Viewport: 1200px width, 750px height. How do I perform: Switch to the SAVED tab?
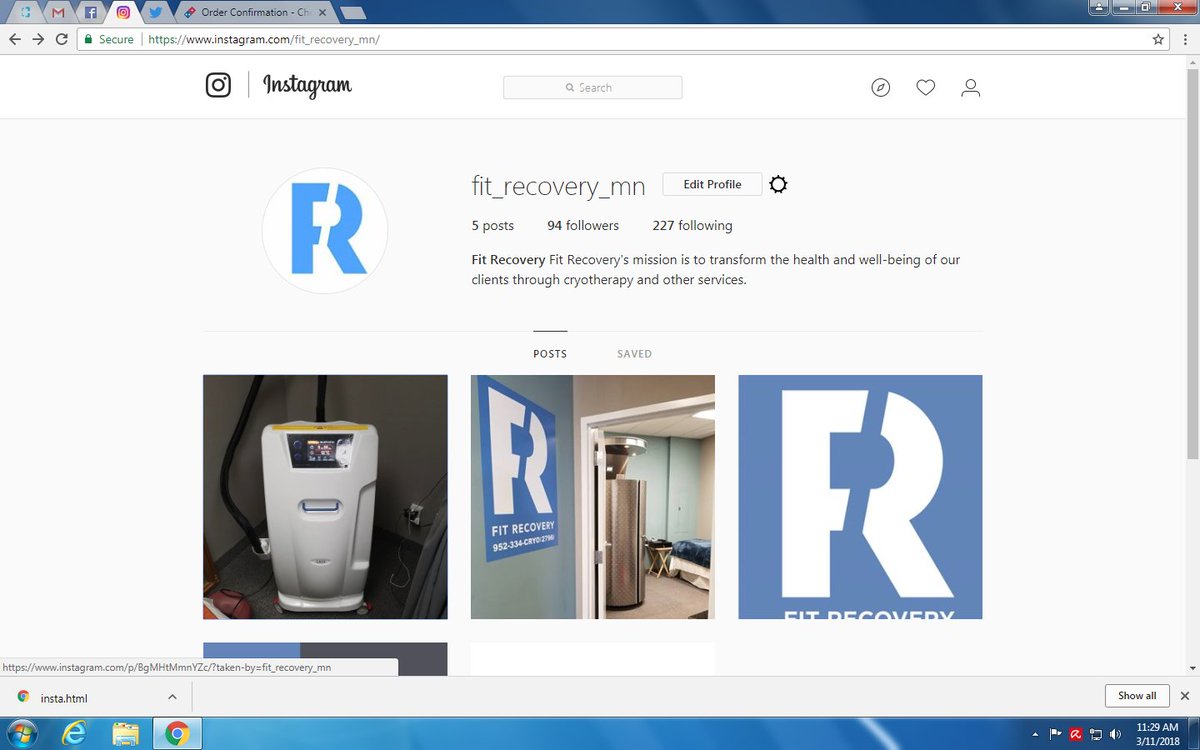click(x=634, y=354)
